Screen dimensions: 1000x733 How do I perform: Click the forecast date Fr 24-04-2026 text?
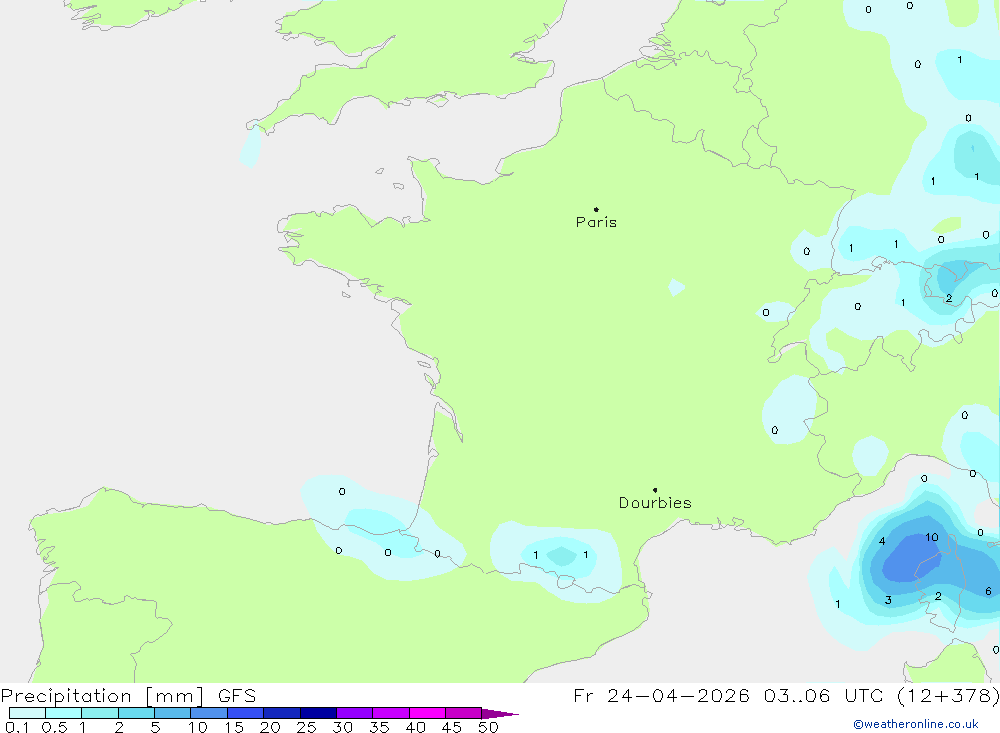pos(661,695)
